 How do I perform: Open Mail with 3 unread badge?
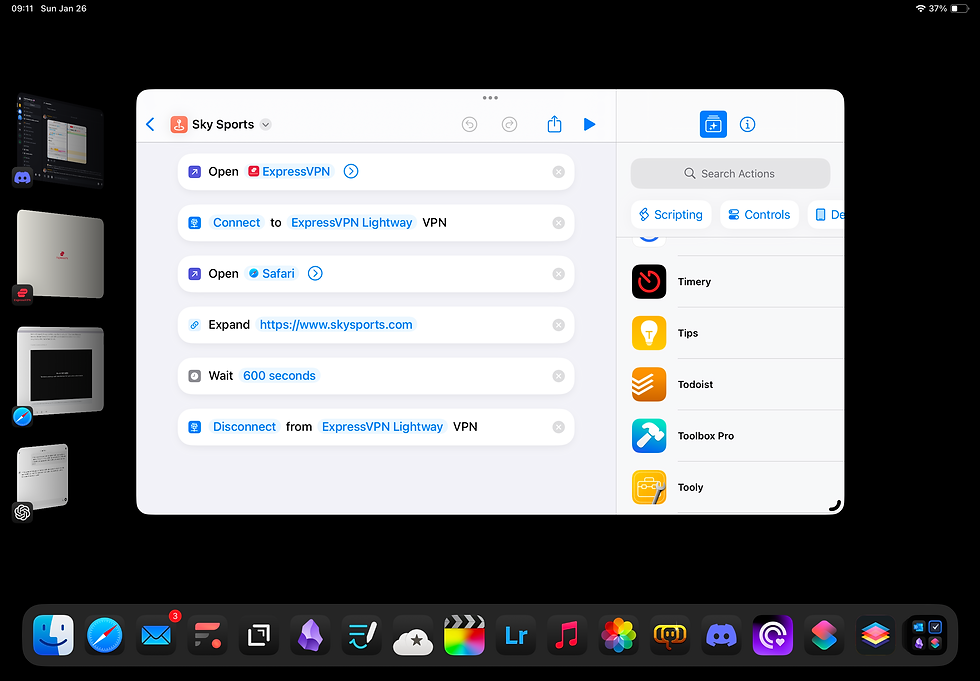(156, 635)
